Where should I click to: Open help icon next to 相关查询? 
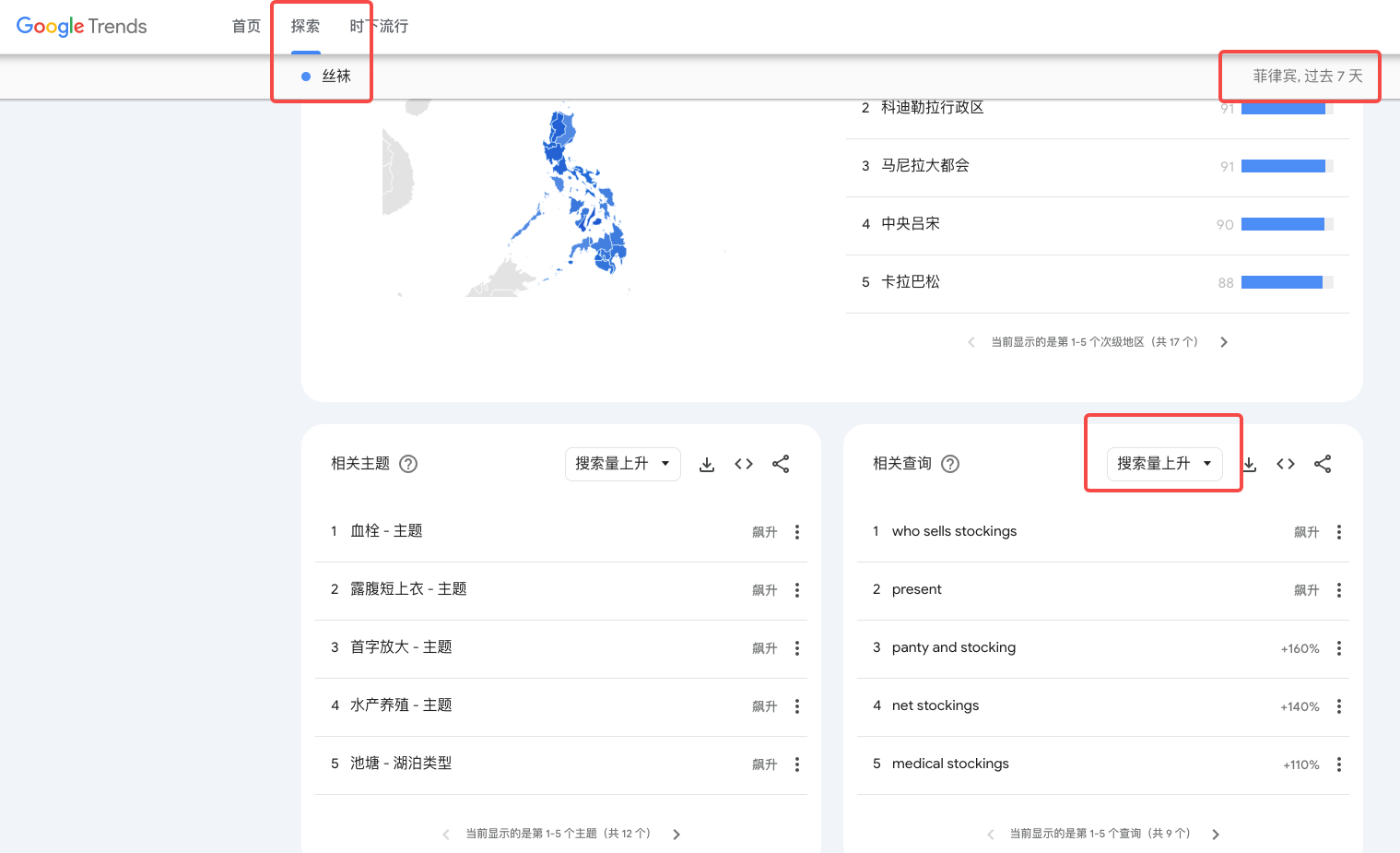[950, 464]
